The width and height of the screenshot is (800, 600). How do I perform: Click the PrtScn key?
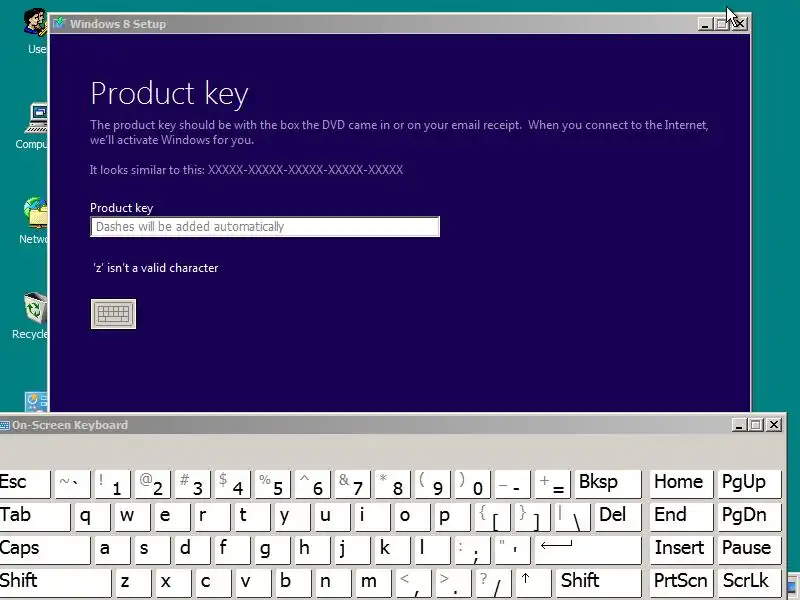pos(681,582)
